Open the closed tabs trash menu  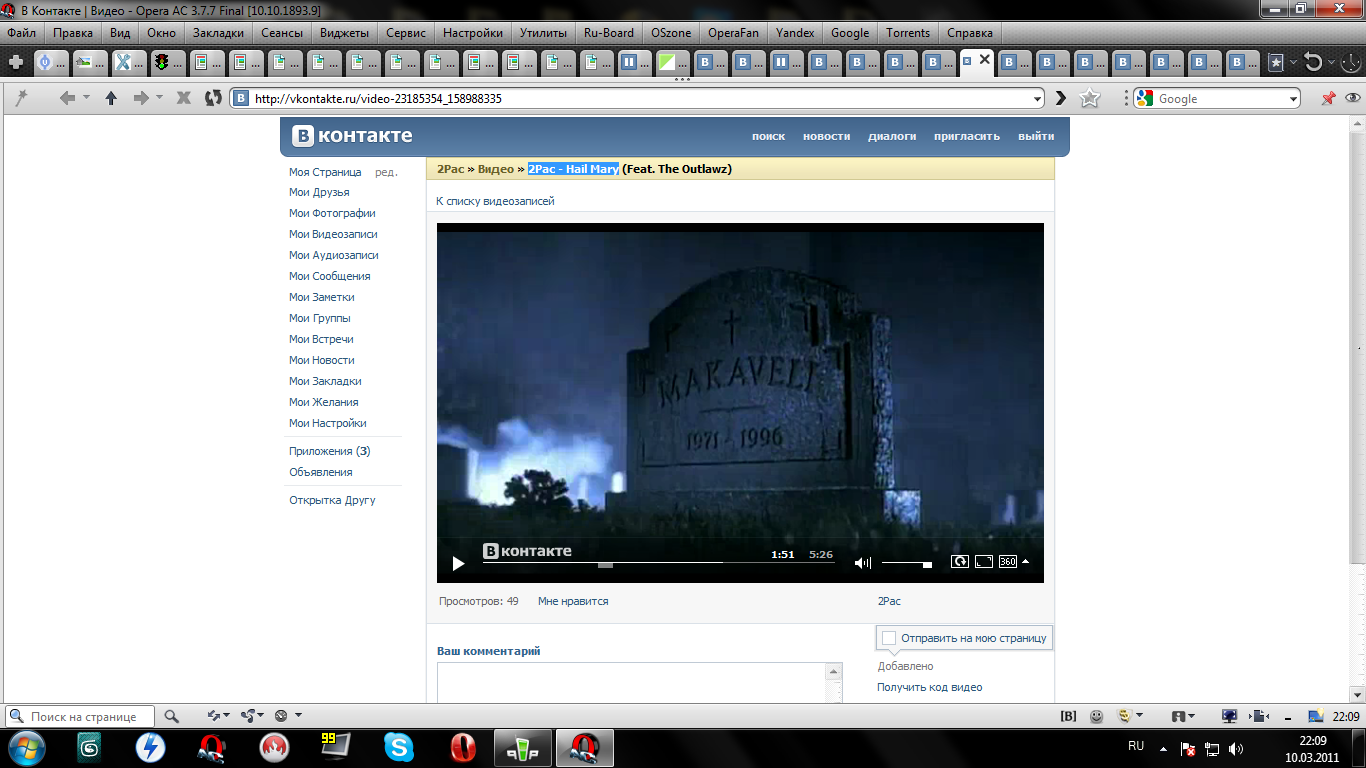click(x=1314, y=62)
